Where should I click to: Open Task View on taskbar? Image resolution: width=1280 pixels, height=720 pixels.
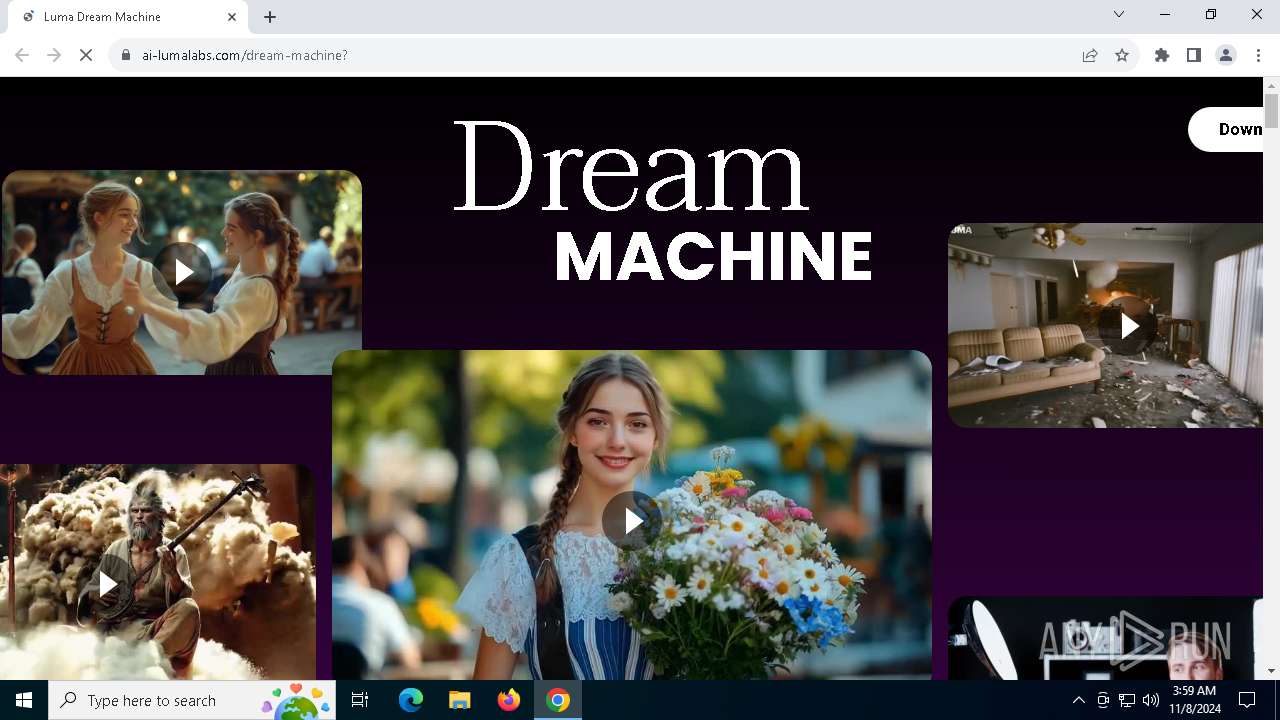[360, 700]
